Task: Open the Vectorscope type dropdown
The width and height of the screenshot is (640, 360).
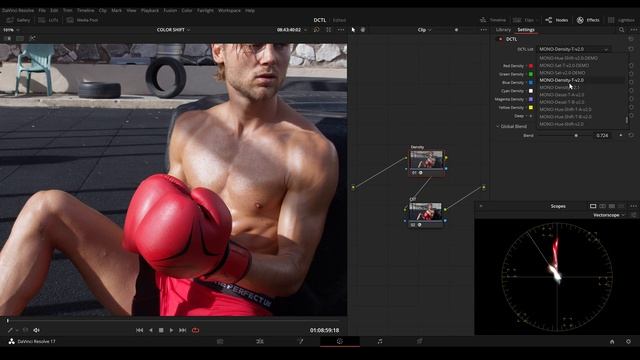Action: [x=609, y=215]
